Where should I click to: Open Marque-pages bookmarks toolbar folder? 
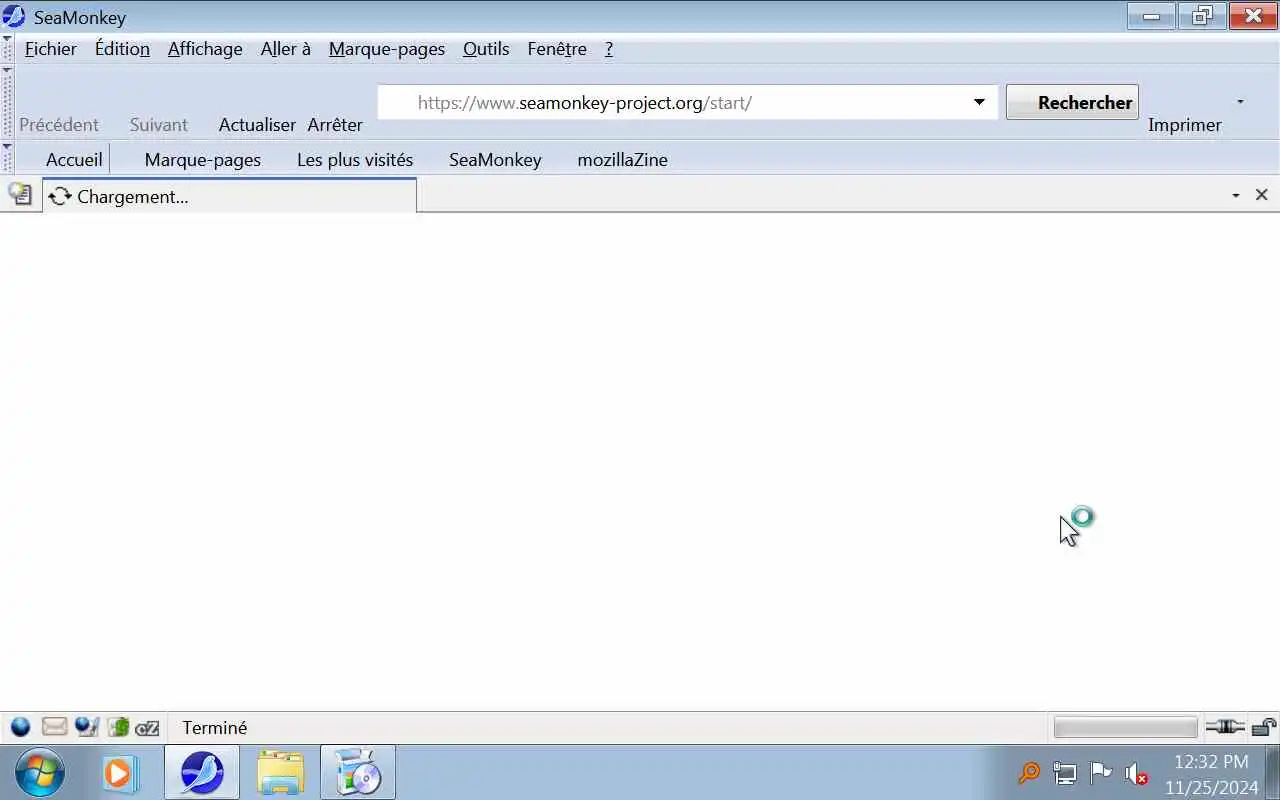(x=203, y=159)
